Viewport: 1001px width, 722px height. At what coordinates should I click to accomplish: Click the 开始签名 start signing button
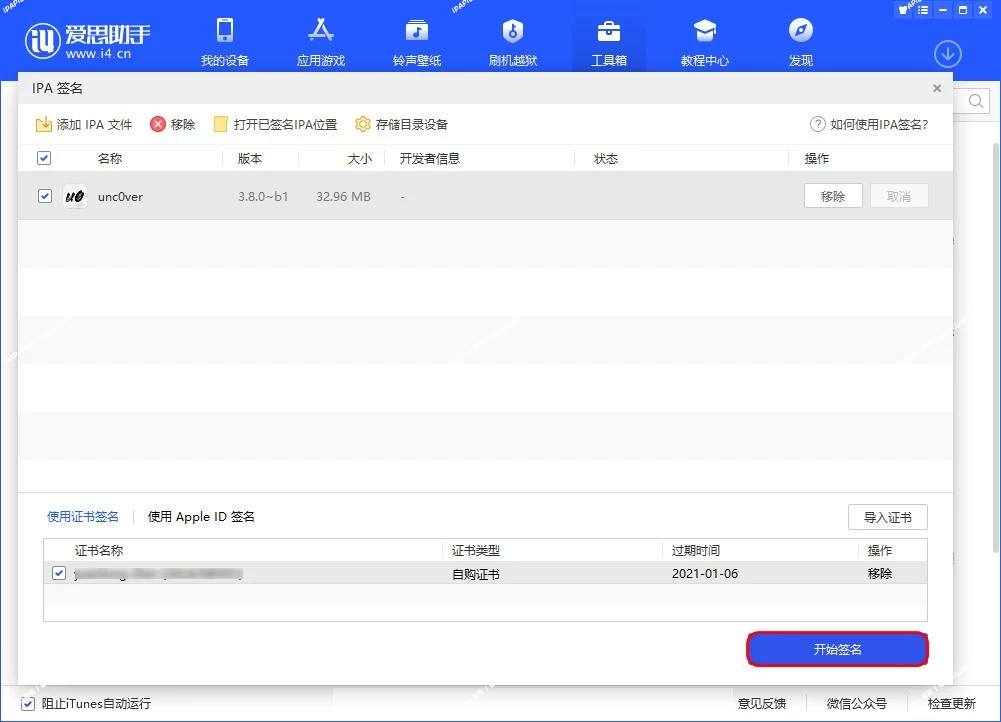[x=837, y=648]
